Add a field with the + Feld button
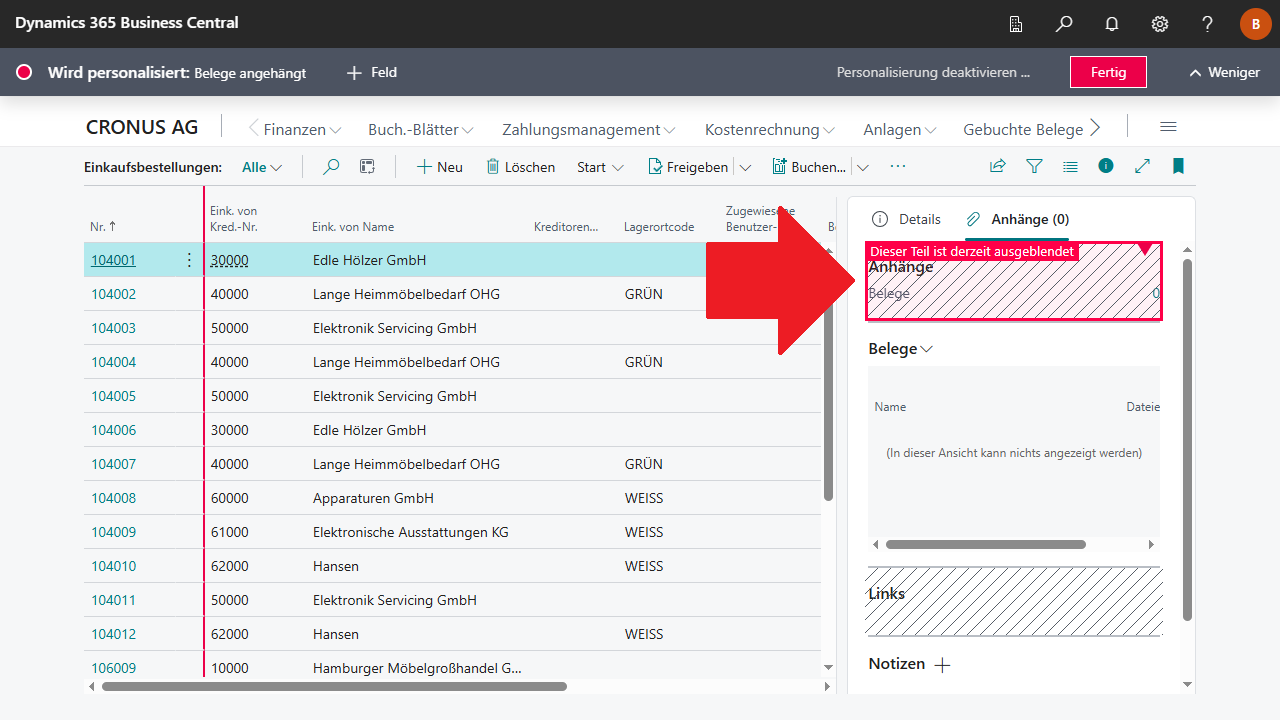The height and width of the screenshot is (720, 1280). coord(372,72)
